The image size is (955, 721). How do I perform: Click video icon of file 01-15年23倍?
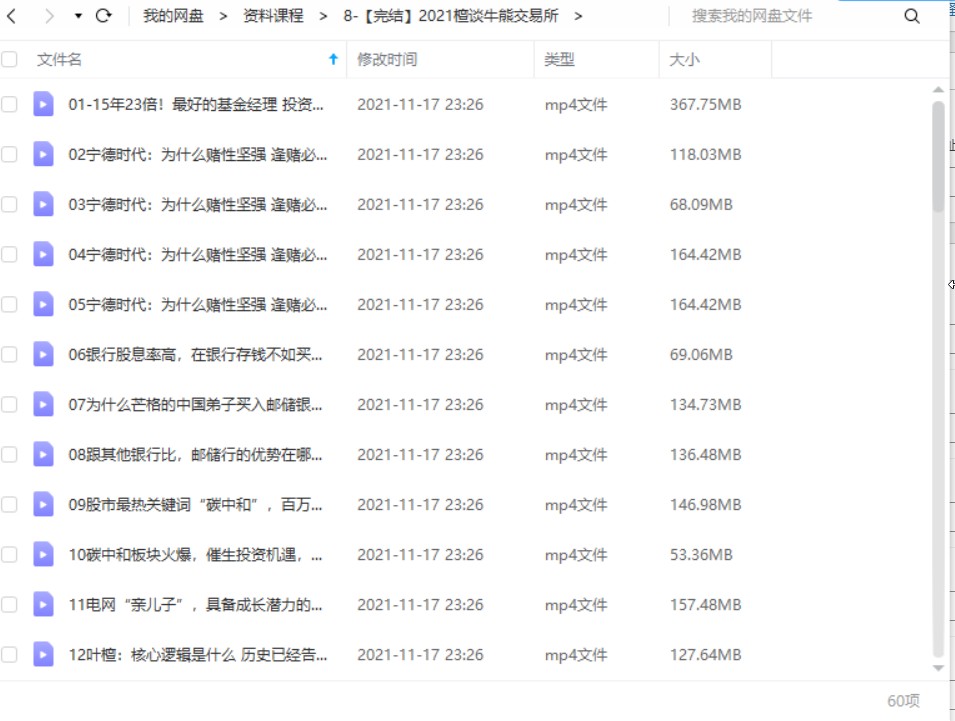point(43,104)
